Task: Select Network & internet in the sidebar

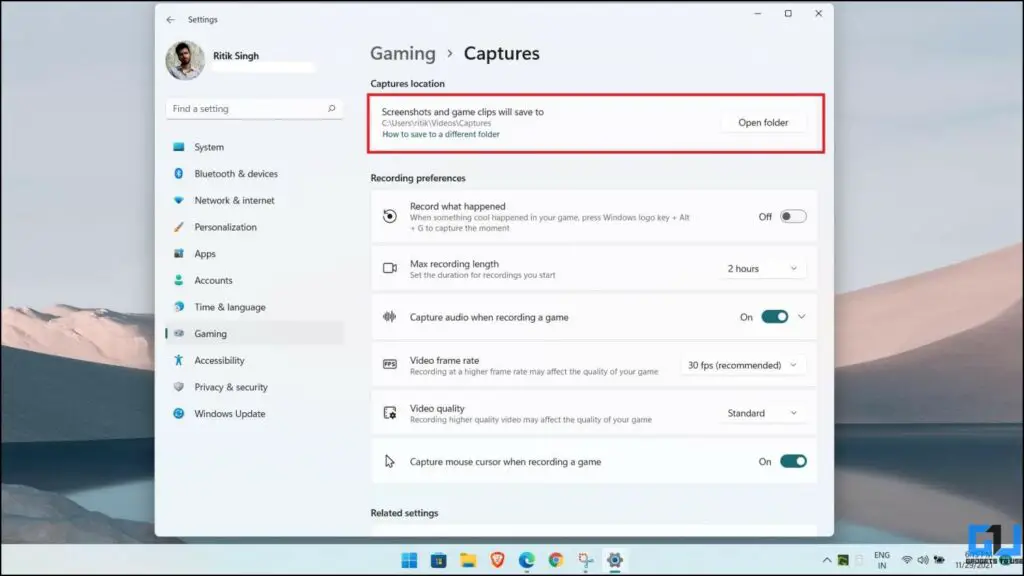Action: tap(230, 200)
